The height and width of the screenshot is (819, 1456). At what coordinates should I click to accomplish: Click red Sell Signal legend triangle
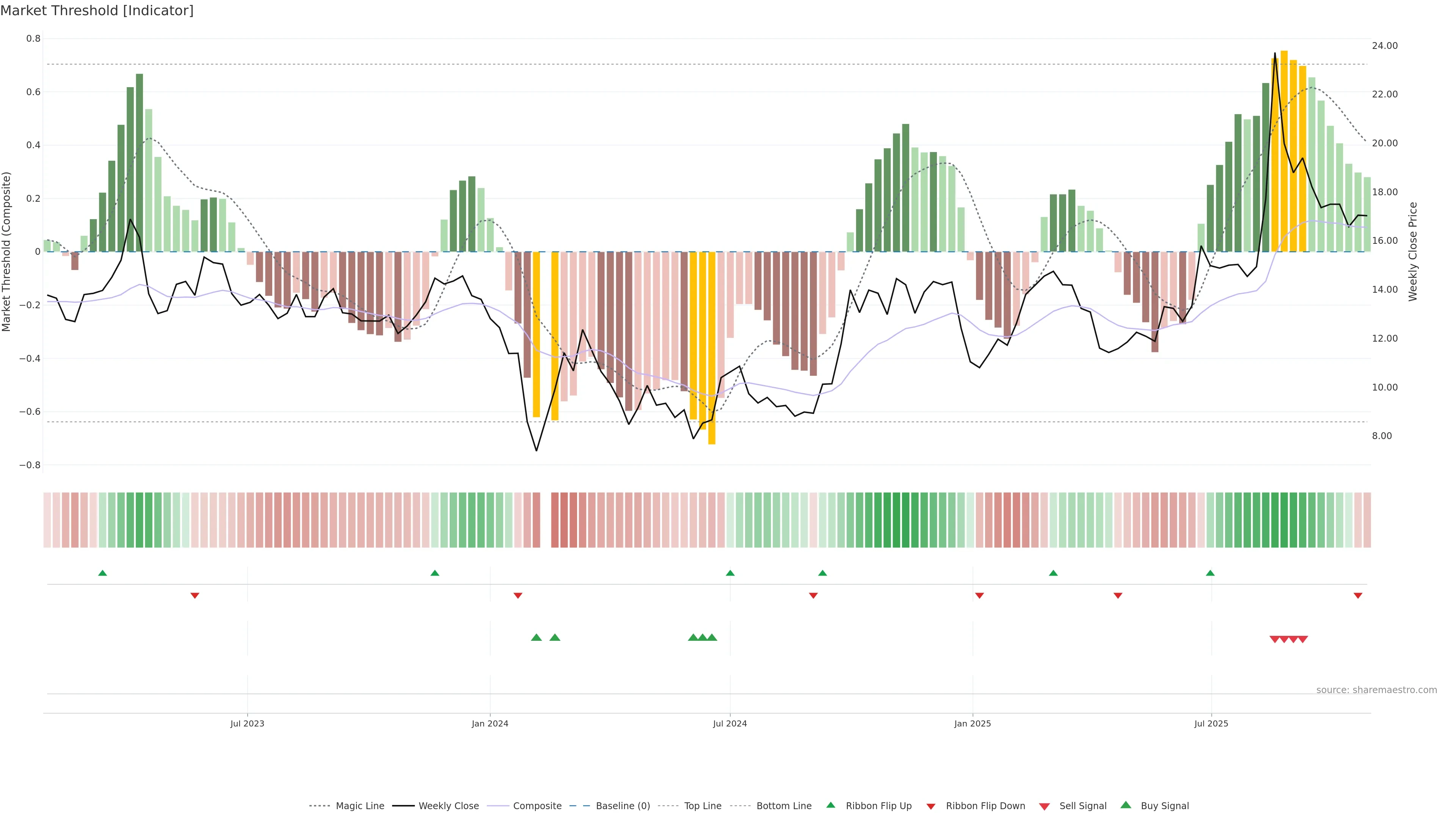coord(1045,806)
